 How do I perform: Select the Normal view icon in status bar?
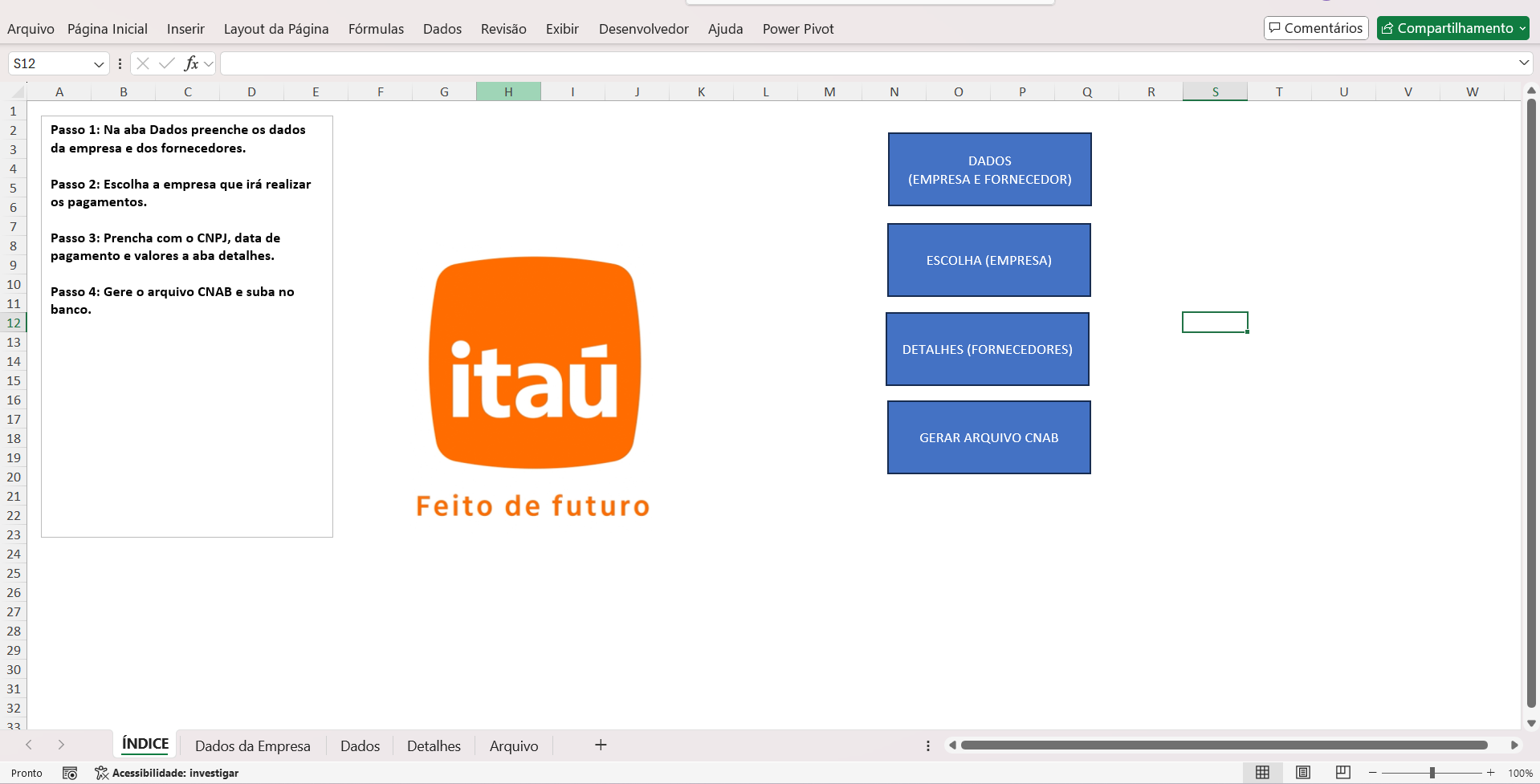pos(1261,772)
